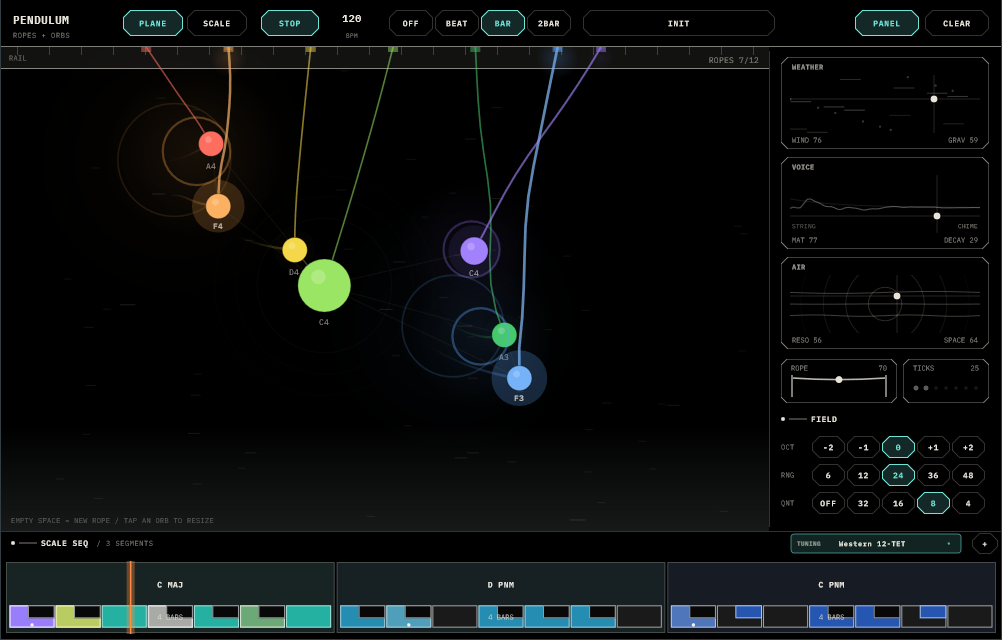
Task: Select octave +1
Action: (x=933, y=447)
